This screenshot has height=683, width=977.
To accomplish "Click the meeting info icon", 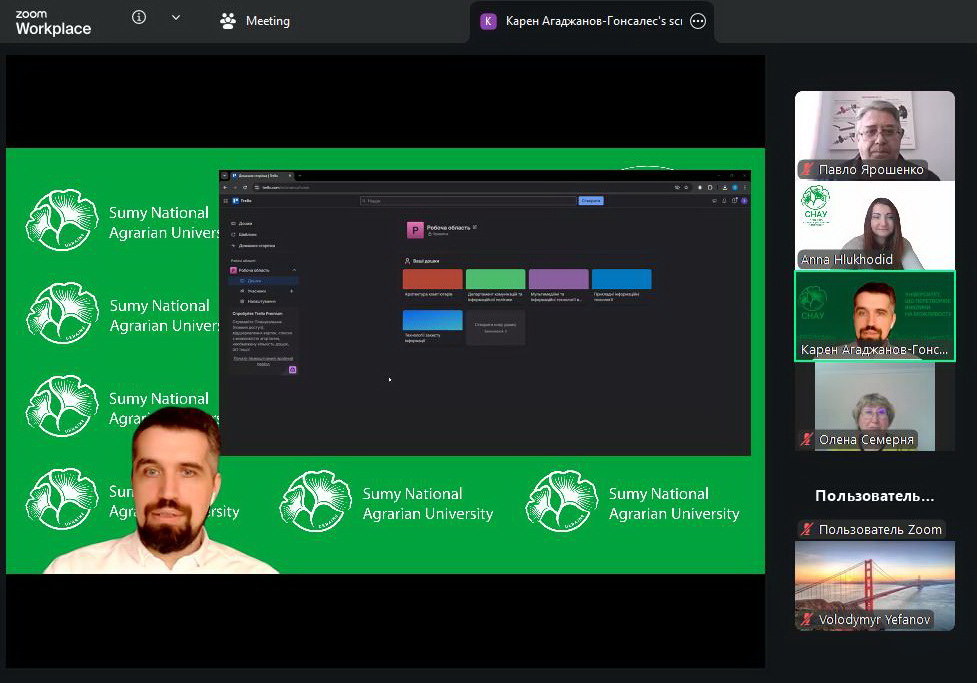I will point(139,18).
